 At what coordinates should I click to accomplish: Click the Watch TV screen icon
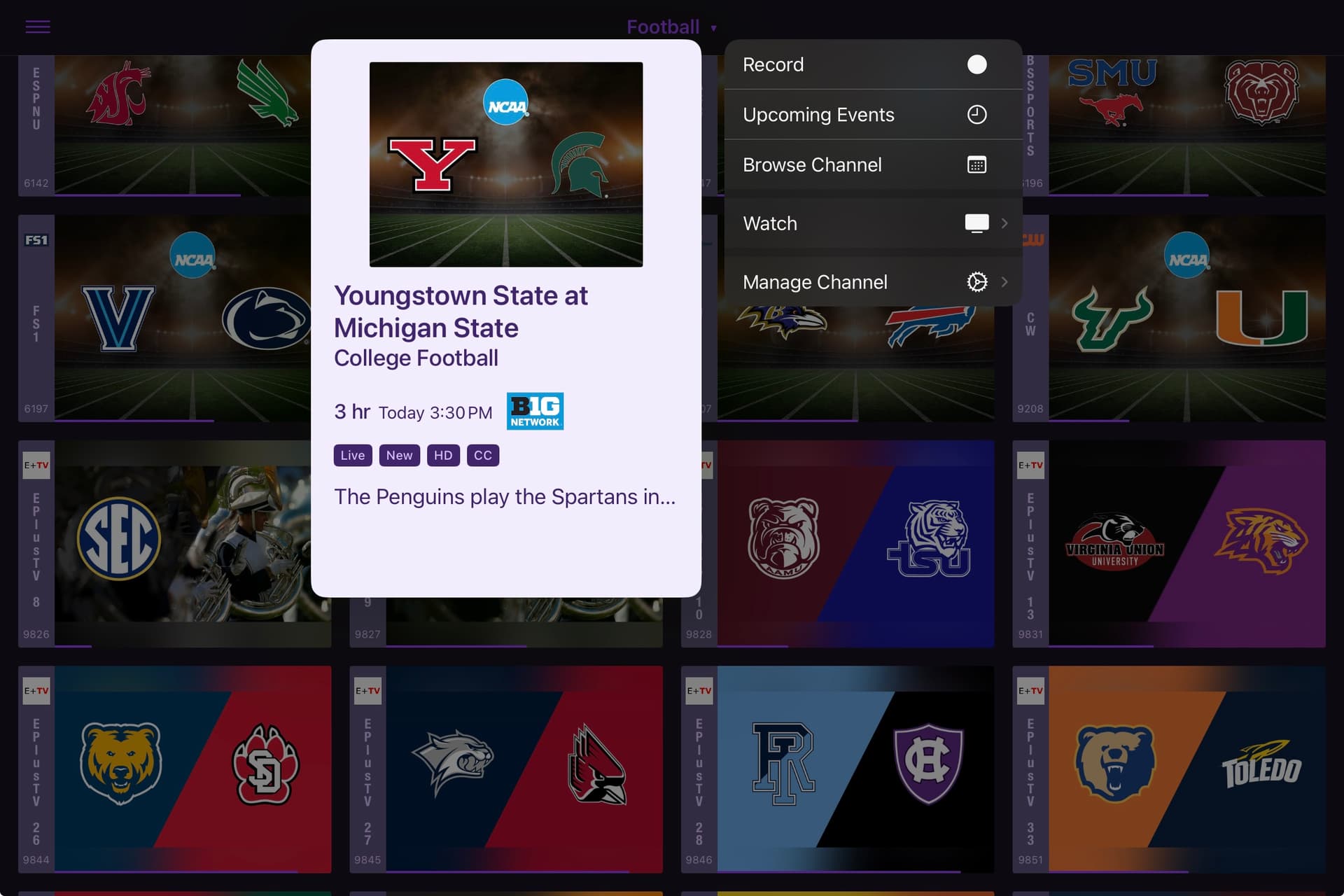click(976, 223)
